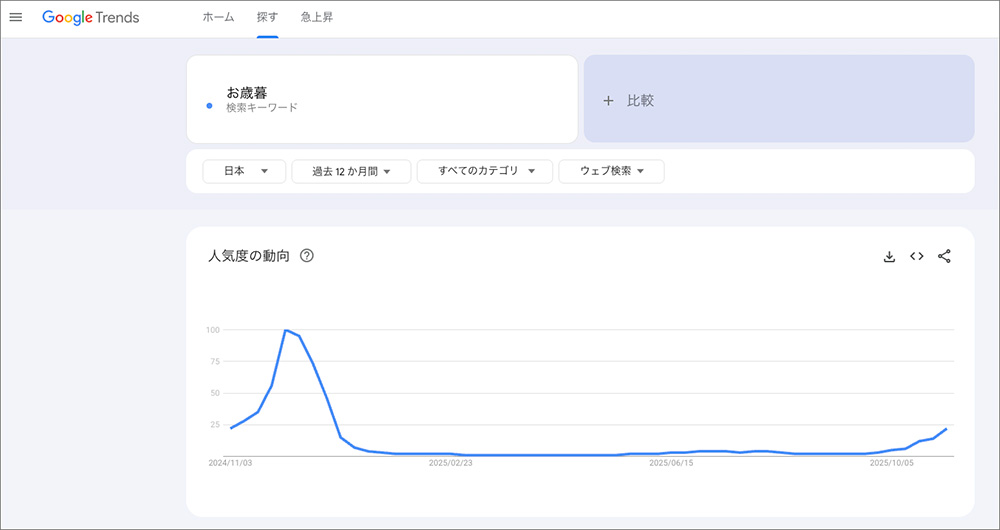Click the 2024/11/03 axis label
The image size is (1000, 530).
coord(230,463)
